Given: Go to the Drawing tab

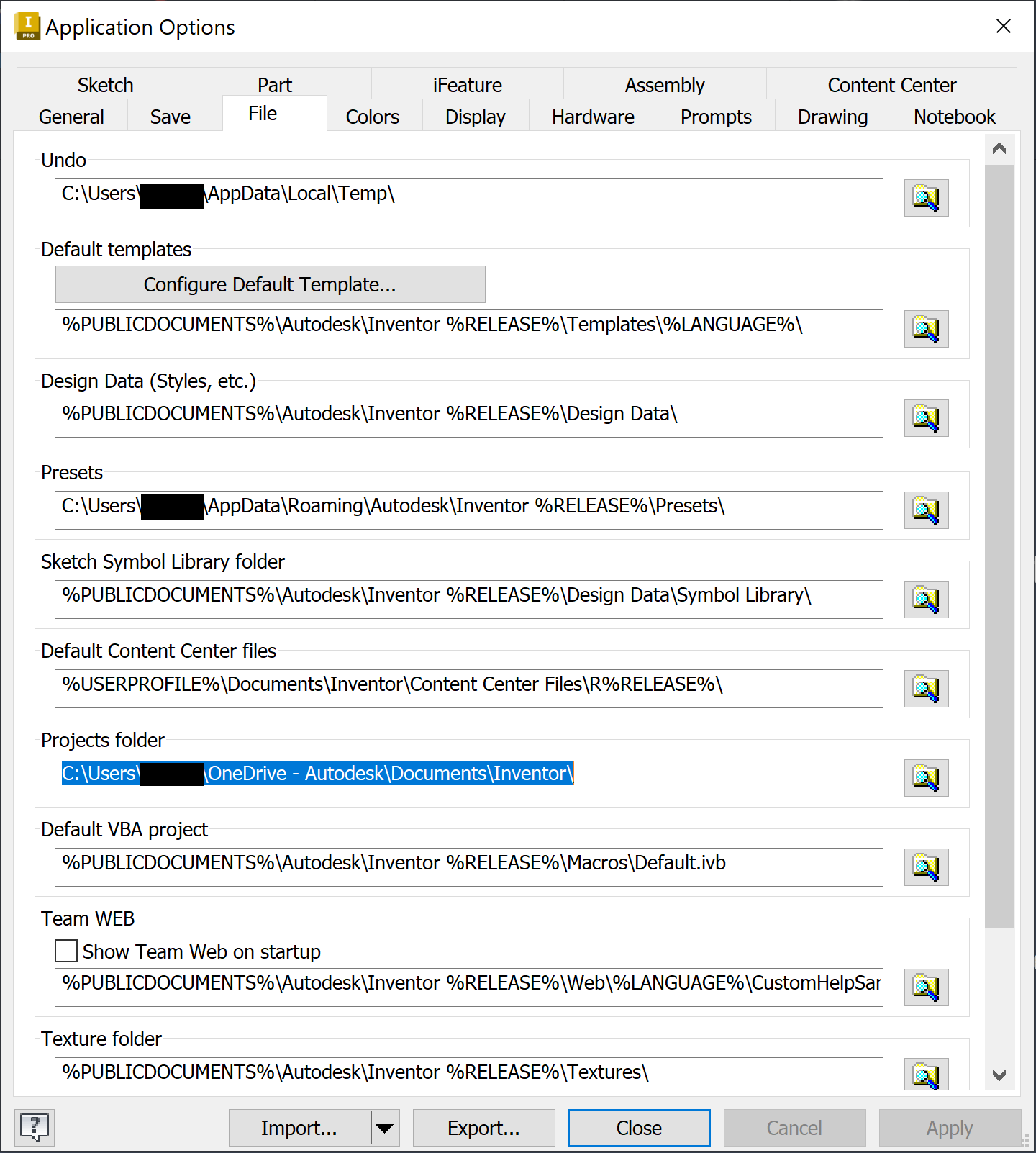Looking at the screenshot, I should [x=833, y=117].
